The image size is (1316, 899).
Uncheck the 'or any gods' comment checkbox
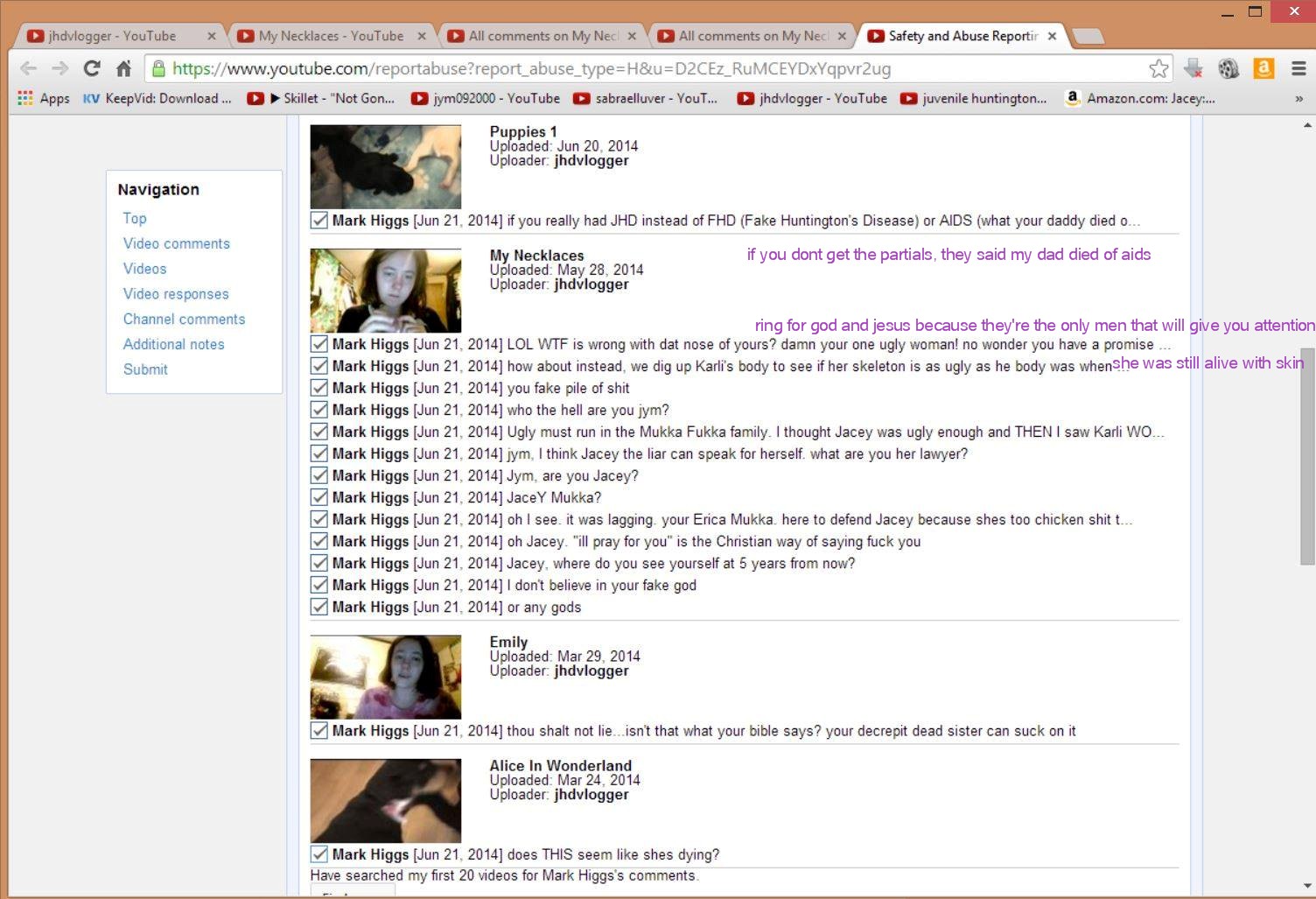pos(319,607)
